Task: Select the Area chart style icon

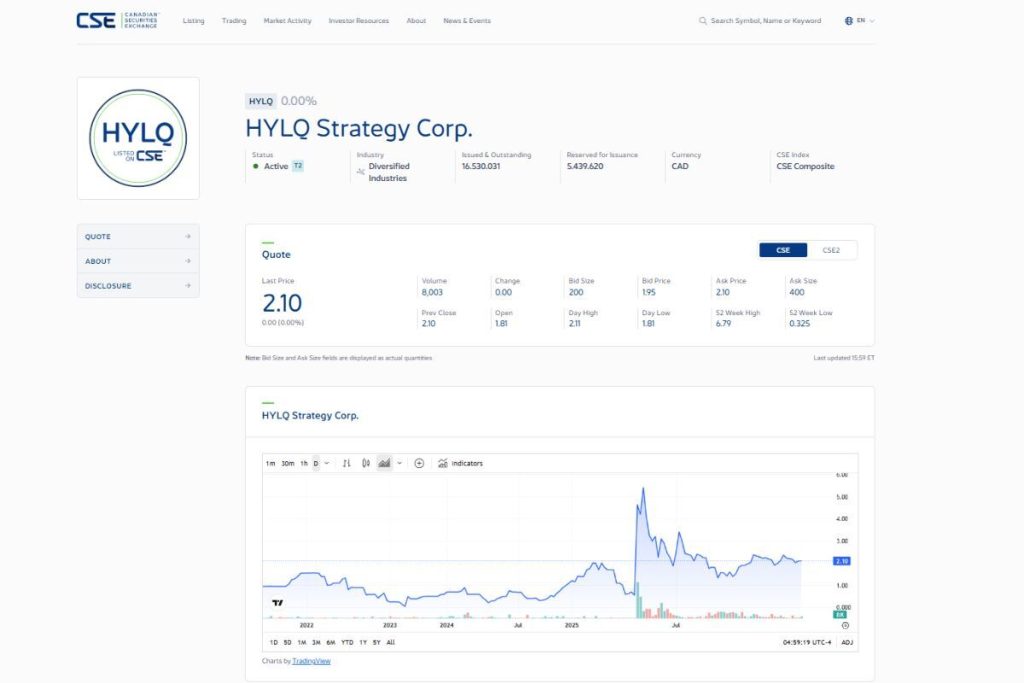Action: (x=384, y=464)
